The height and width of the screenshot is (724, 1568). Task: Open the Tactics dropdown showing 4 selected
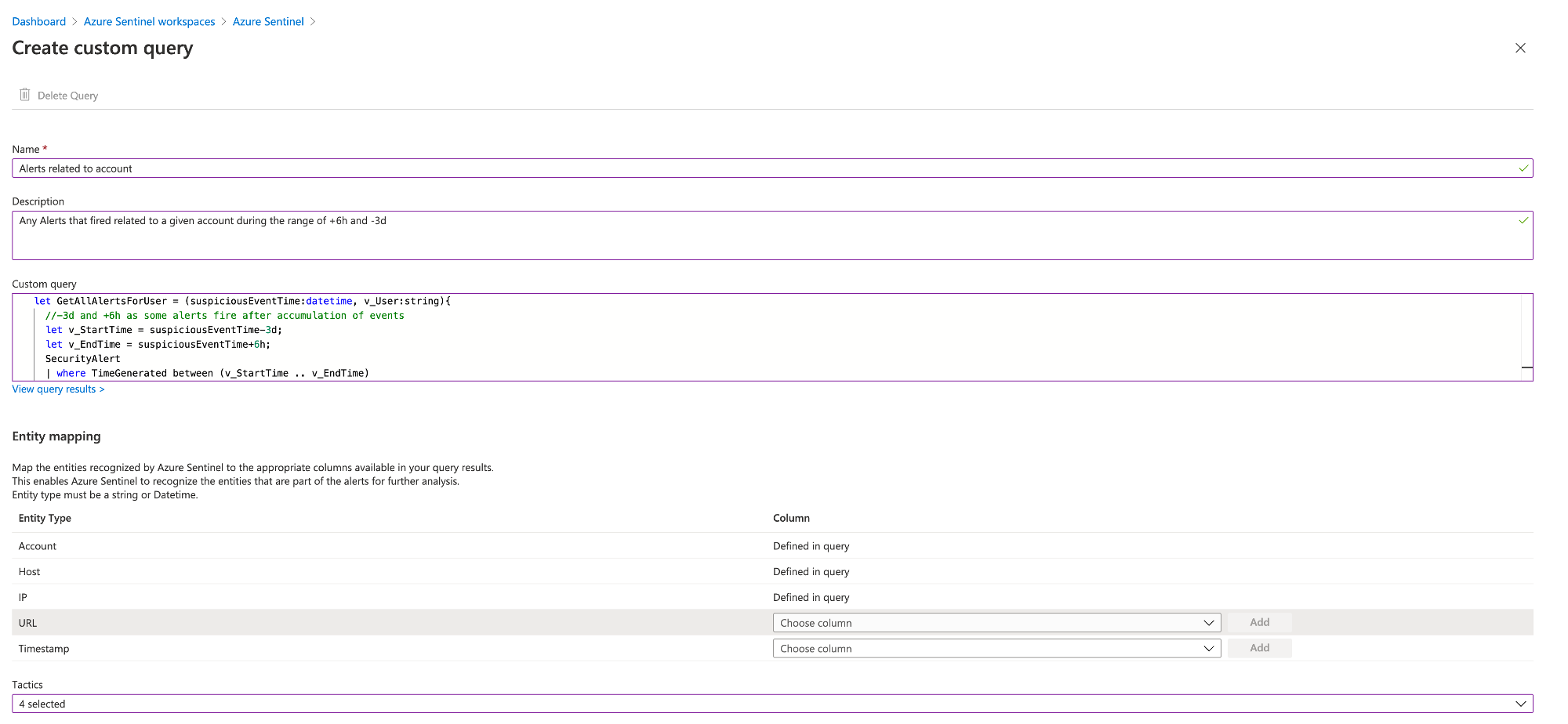tap(771, 704)
